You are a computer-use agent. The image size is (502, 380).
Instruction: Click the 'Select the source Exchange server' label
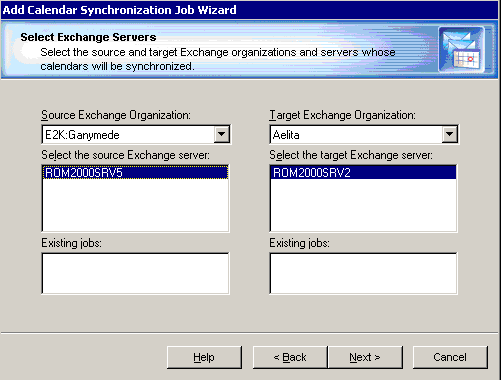click(125, 155)
